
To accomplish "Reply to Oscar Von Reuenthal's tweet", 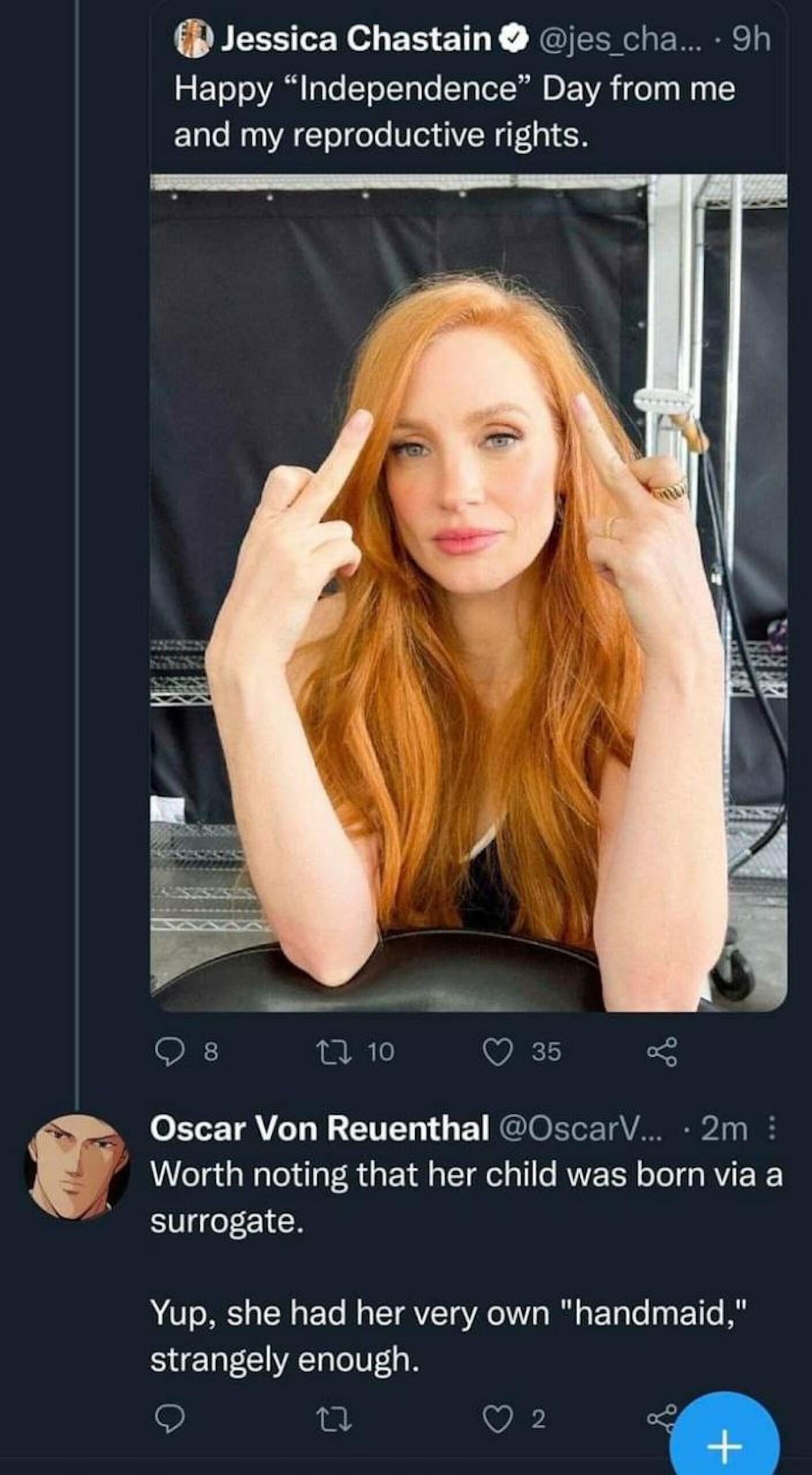I will (170, 1419).
